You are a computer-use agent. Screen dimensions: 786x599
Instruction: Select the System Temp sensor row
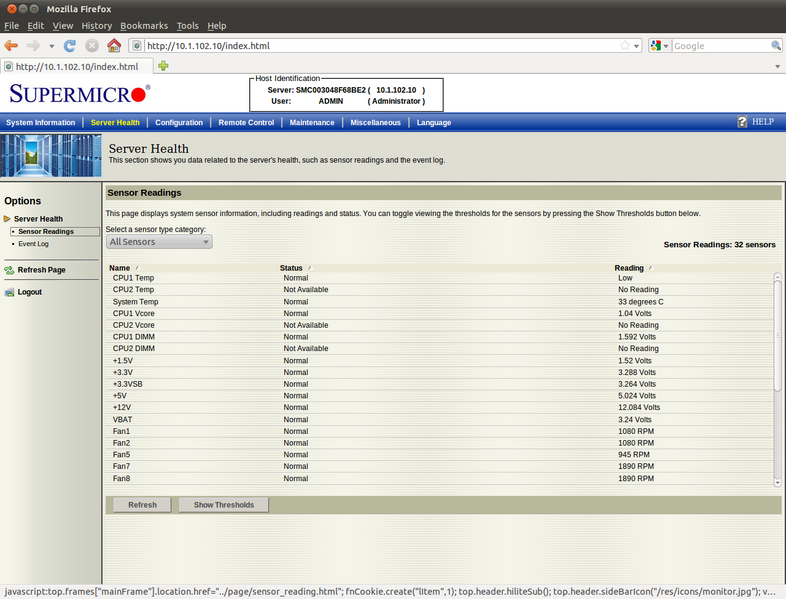pos(441,302)
